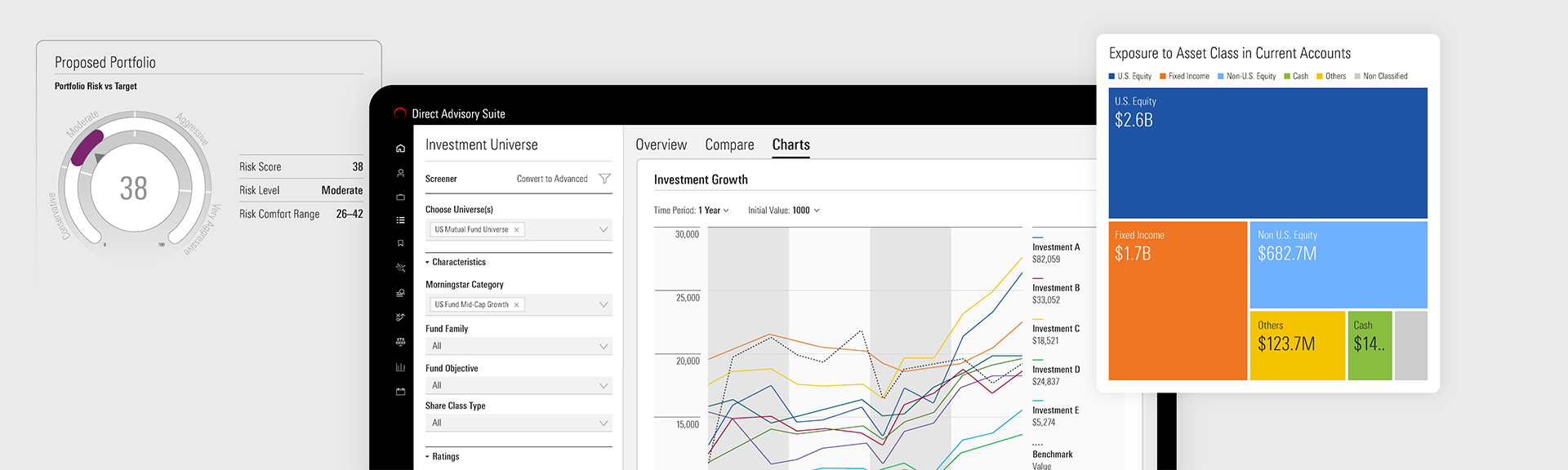Viewport: 1568px width, 470px height.
Task: Click the purple gauge risk indicator
Action: point(87,146)
